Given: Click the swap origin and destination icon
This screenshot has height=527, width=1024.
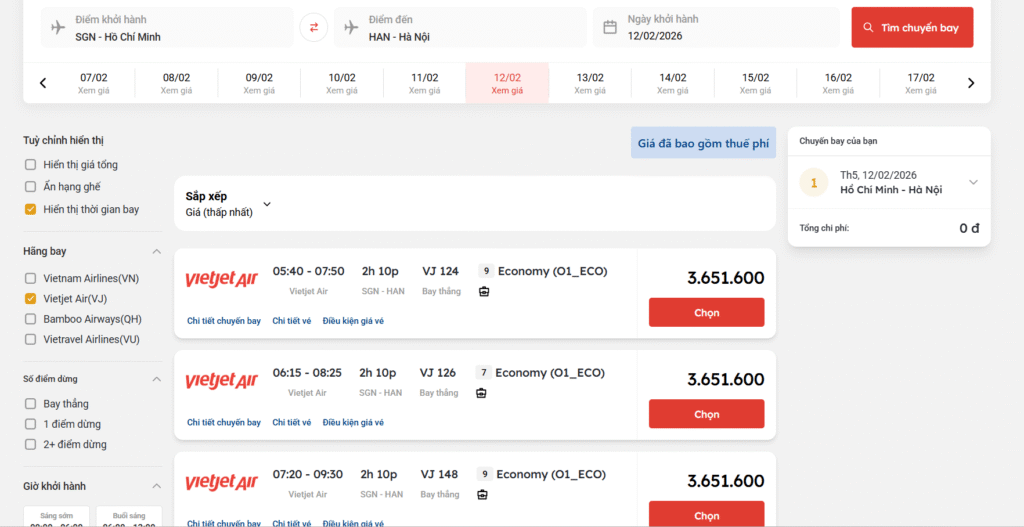Looking at the screenshot, I should (313, 27).
